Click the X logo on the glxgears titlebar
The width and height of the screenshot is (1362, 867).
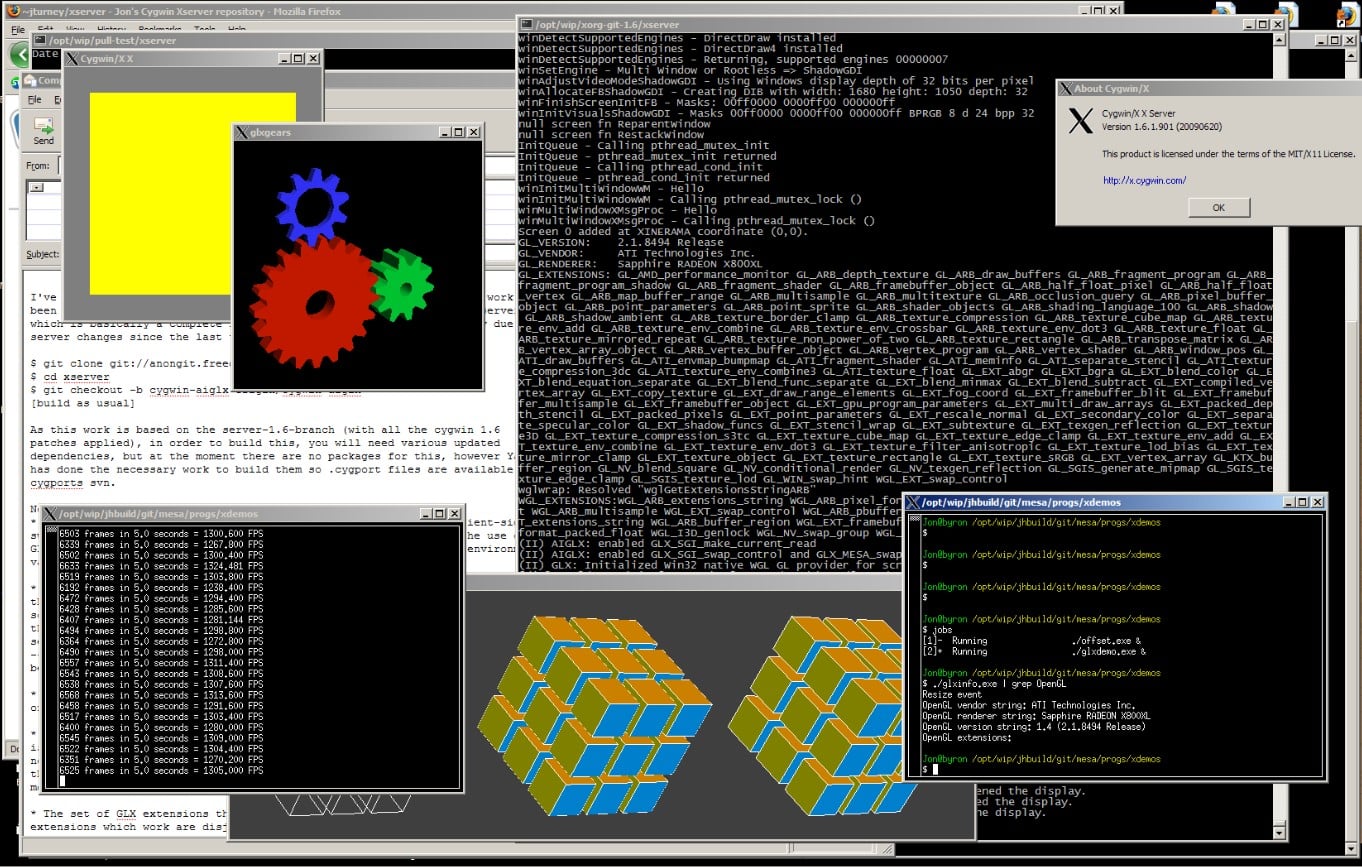pos(241,132)
